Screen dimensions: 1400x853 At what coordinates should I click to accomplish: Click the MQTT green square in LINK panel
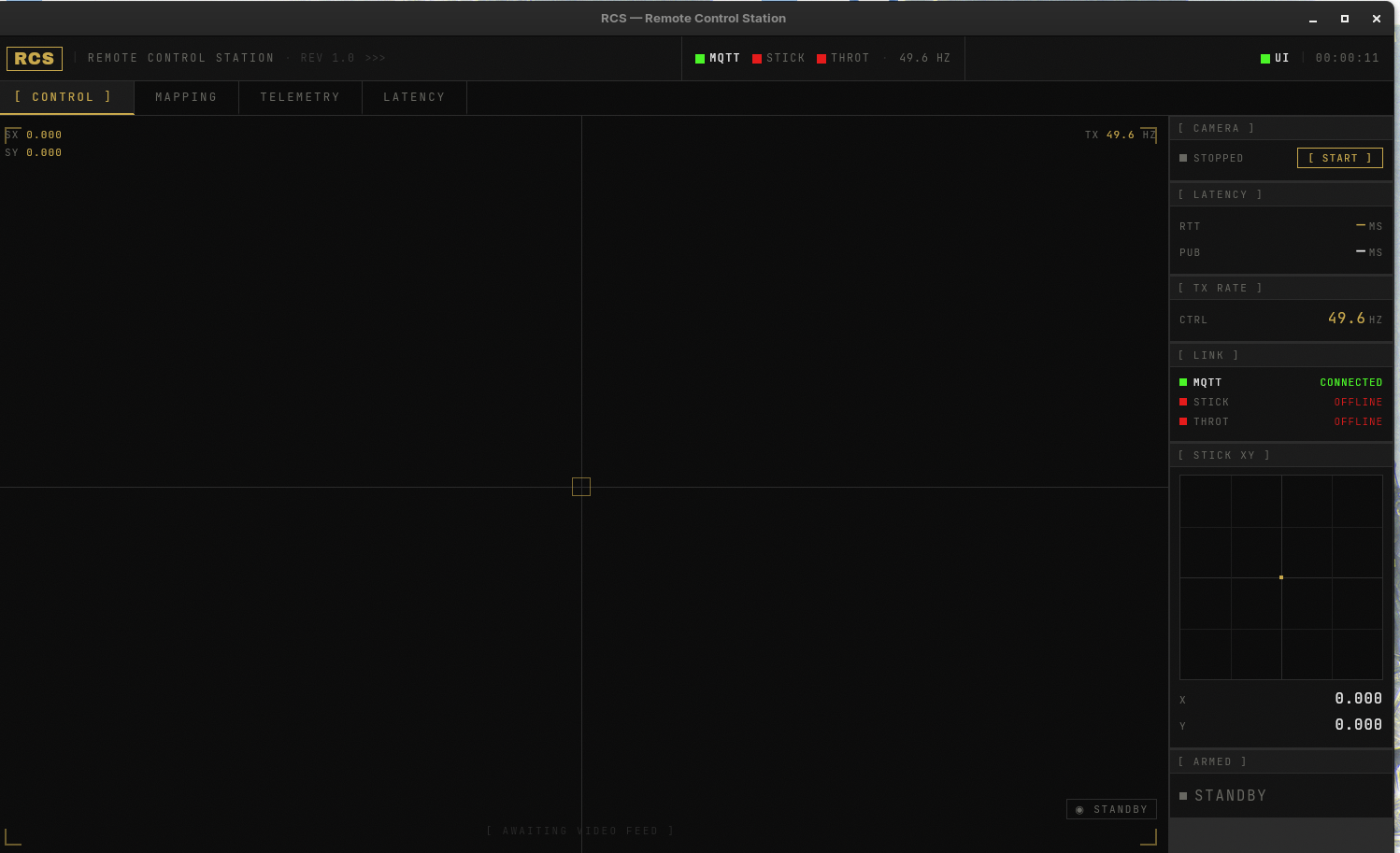tap(1183, 382)
